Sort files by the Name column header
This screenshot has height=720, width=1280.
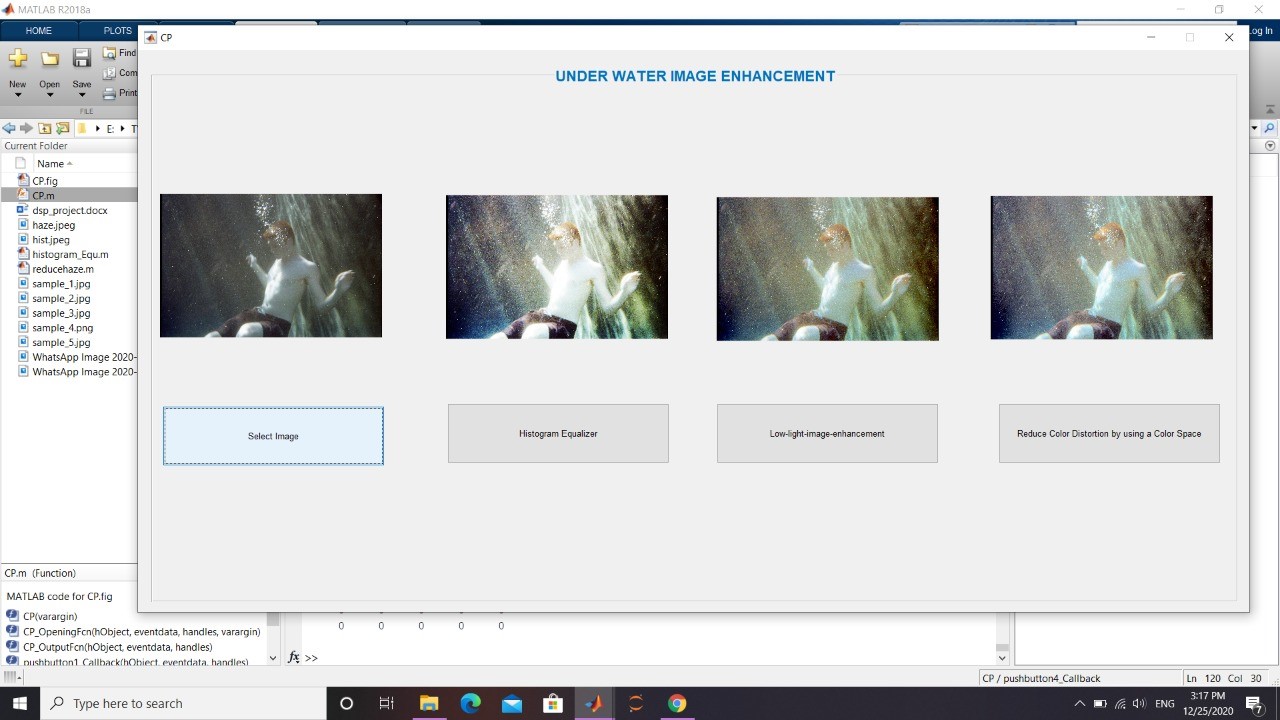[55, 163]
